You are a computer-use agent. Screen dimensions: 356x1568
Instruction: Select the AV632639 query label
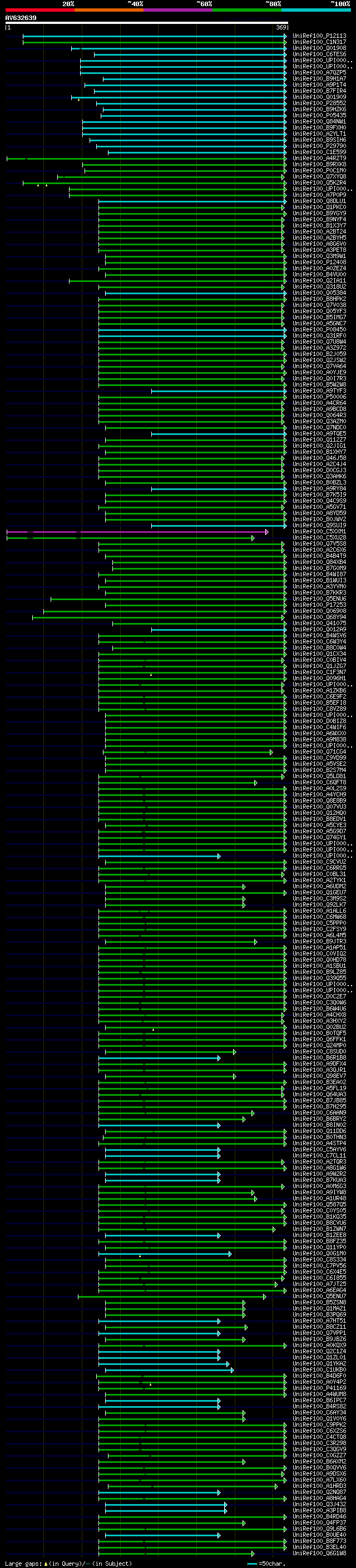(21, 18)
